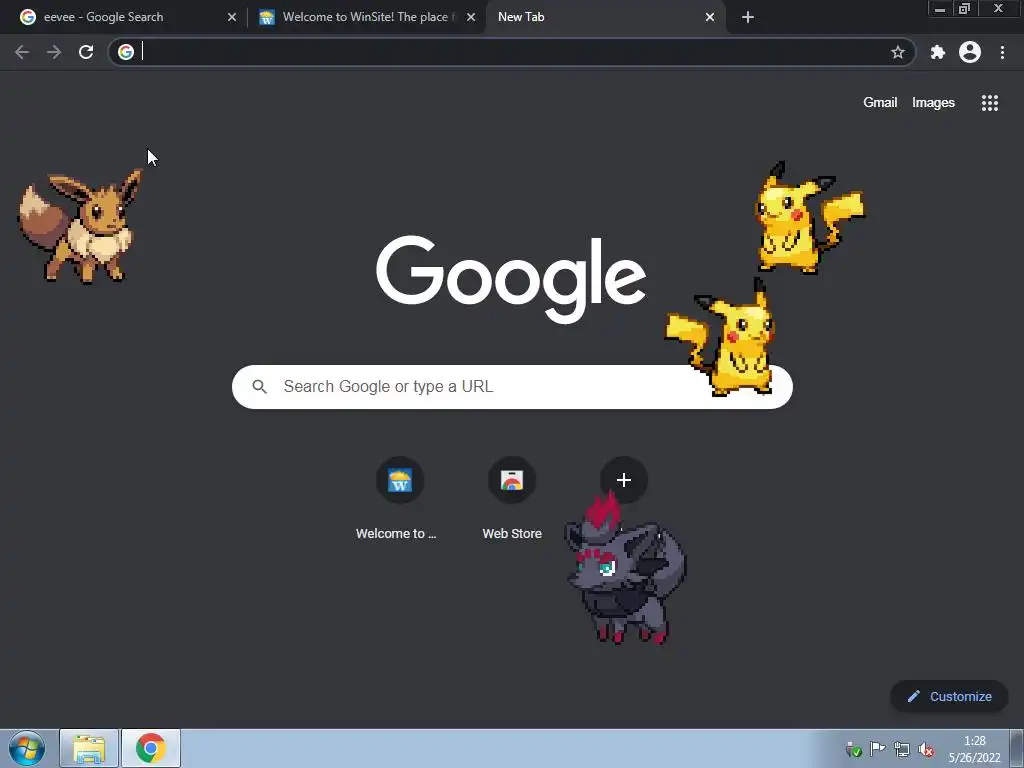This screenshot has height=768, width=1024.
Task: Close the Welcome to WinSite tab
Action: [x=471, y=17]
